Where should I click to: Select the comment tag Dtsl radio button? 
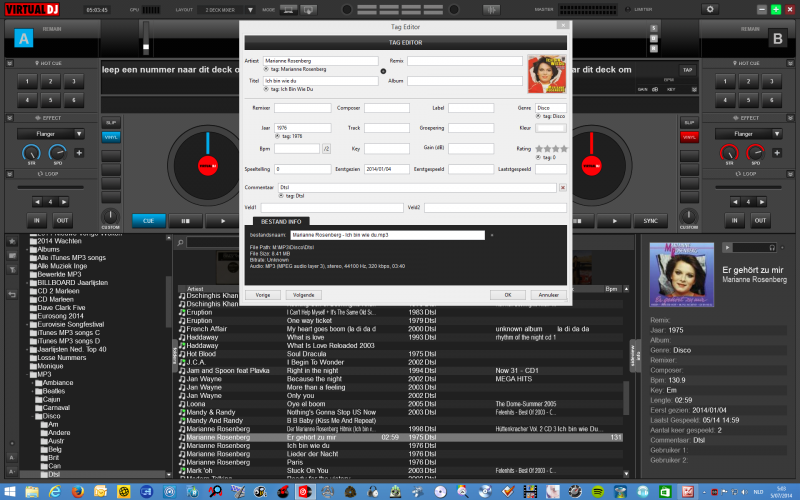click(281, 196)
